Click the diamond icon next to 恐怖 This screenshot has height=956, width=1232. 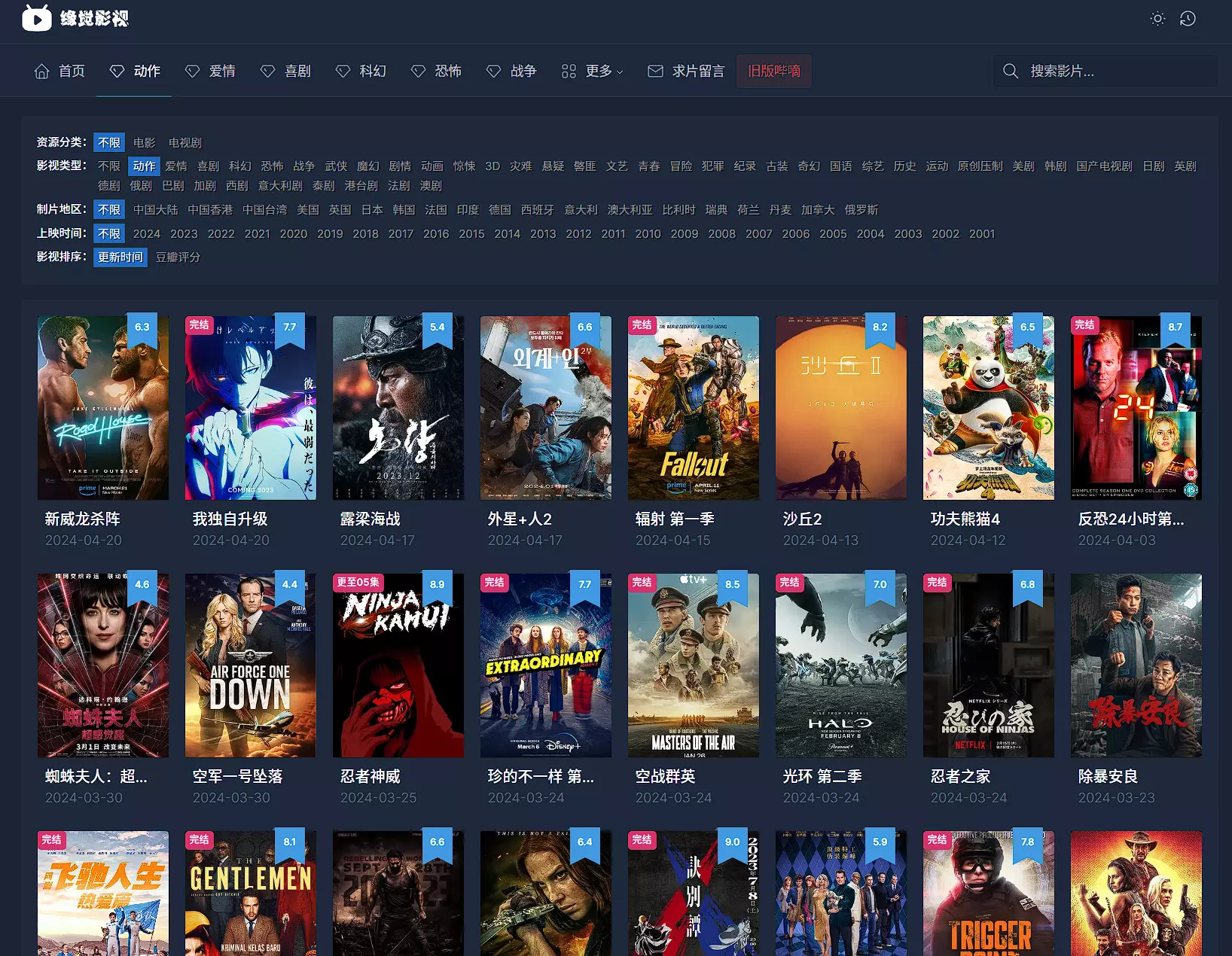[x=418, y=72]
